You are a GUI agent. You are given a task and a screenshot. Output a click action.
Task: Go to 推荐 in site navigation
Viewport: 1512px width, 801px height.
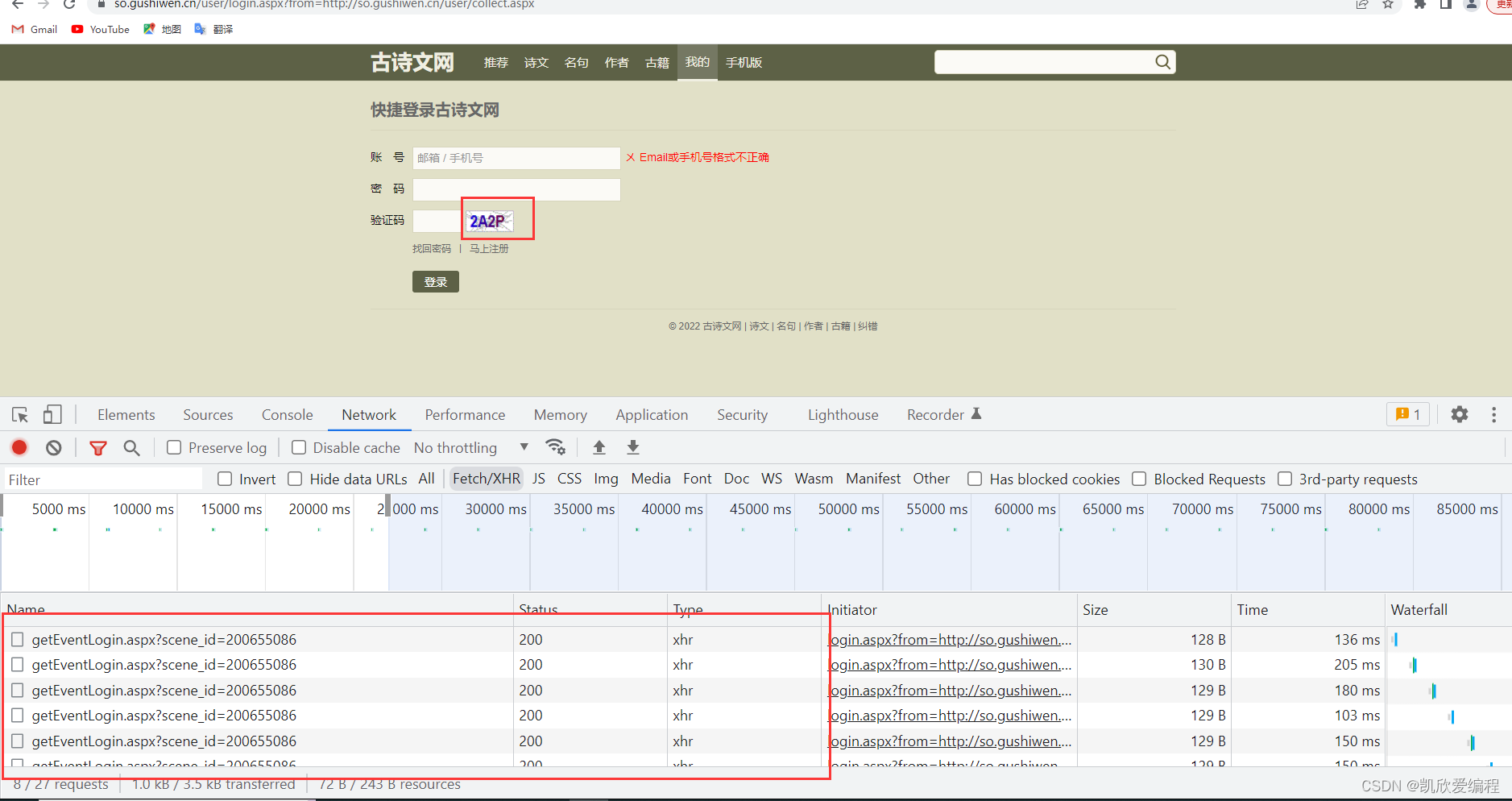496,63
